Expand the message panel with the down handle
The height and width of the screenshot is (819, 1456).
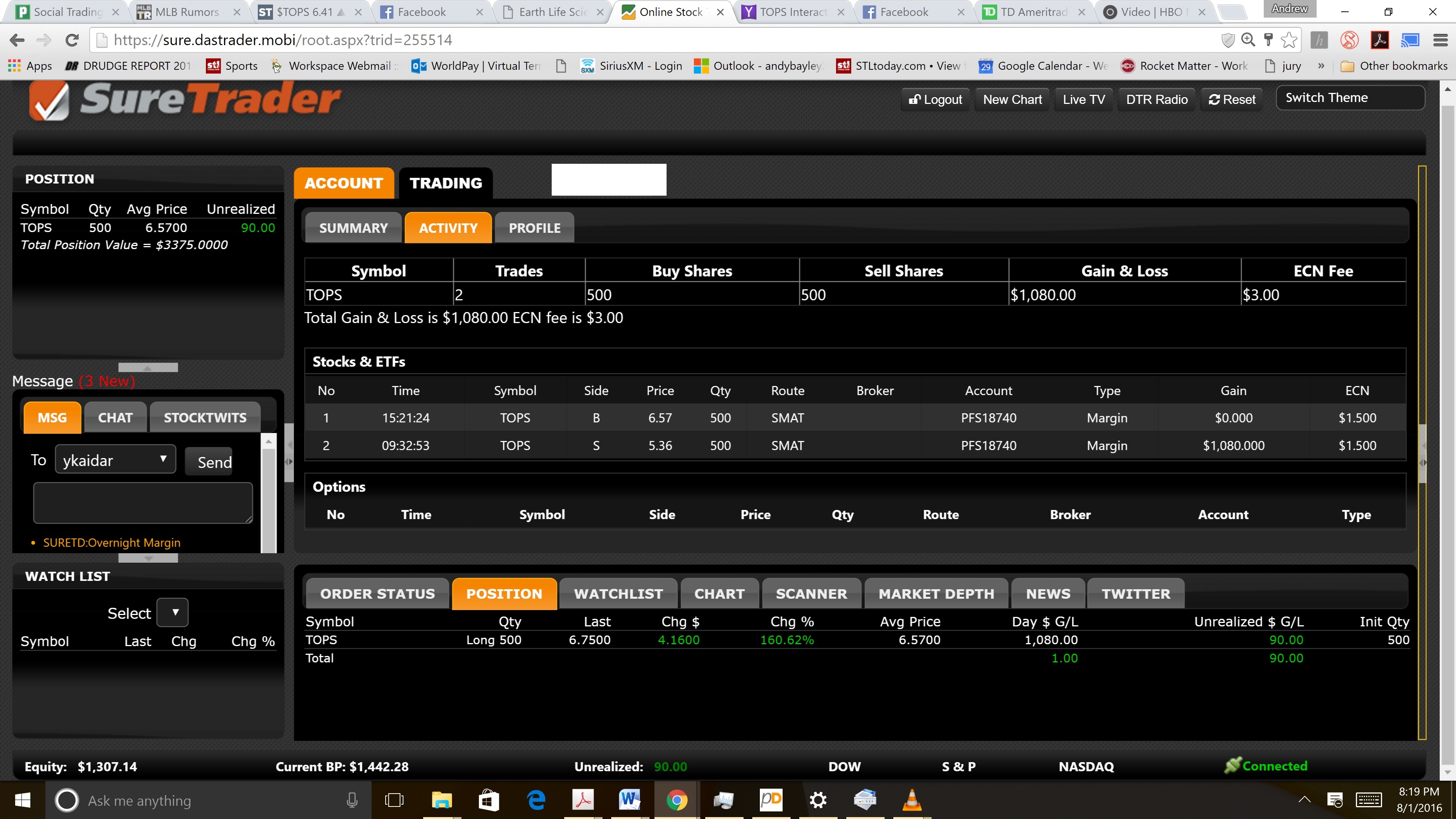click(x=148, y=559)
